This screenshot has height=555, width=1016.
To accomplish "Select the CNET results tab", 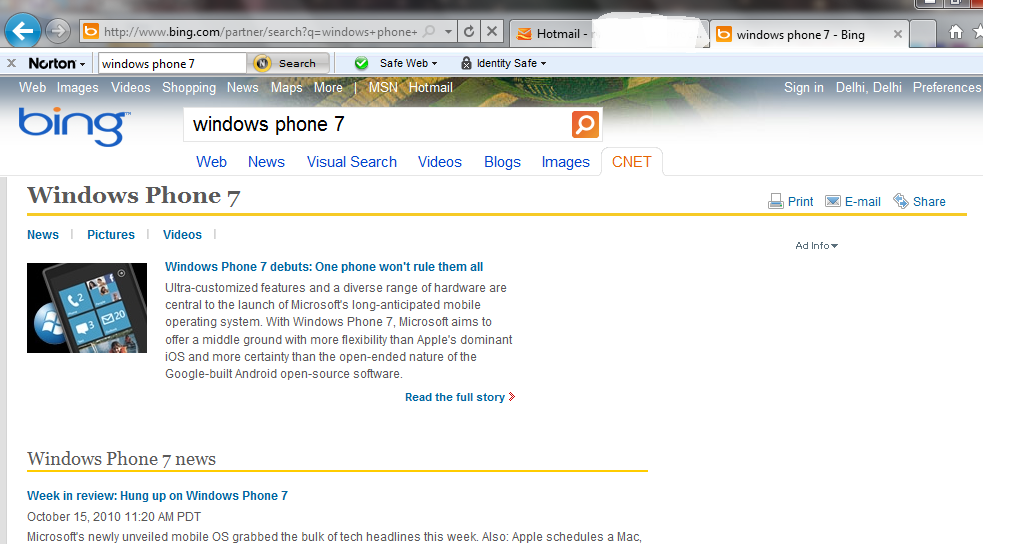I will tap(632, 162).
